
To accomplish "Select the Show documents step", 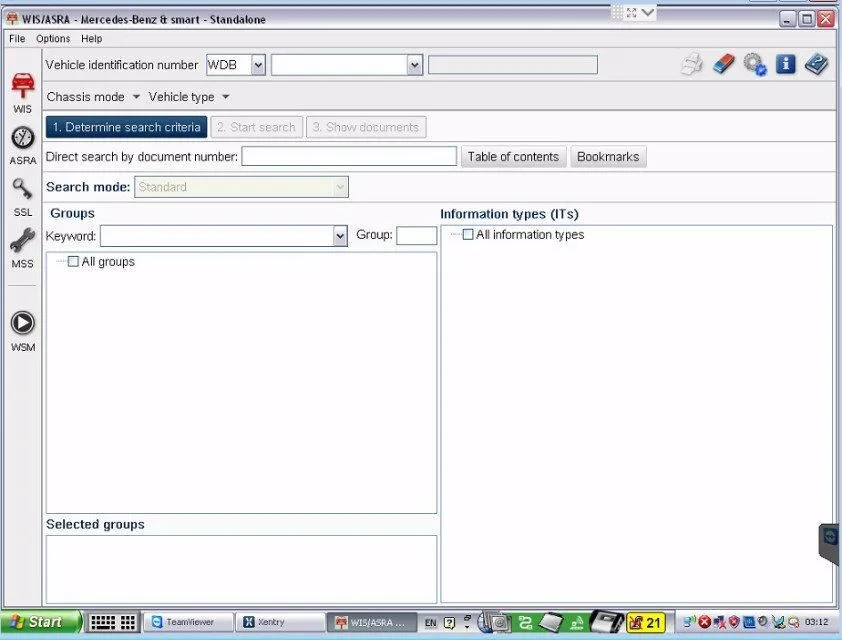I will [366, 127].
